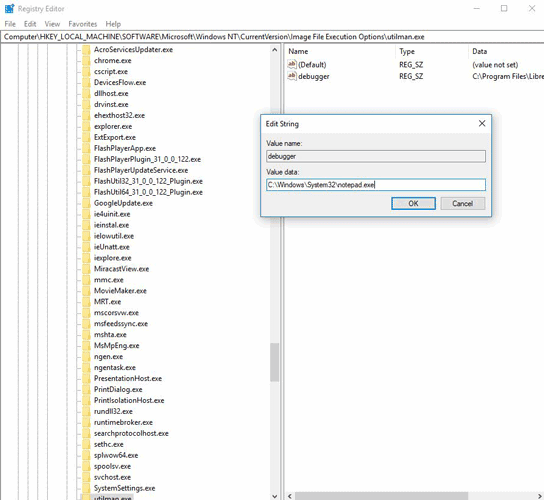Confirm the edit with the OK button

(413, 203)
